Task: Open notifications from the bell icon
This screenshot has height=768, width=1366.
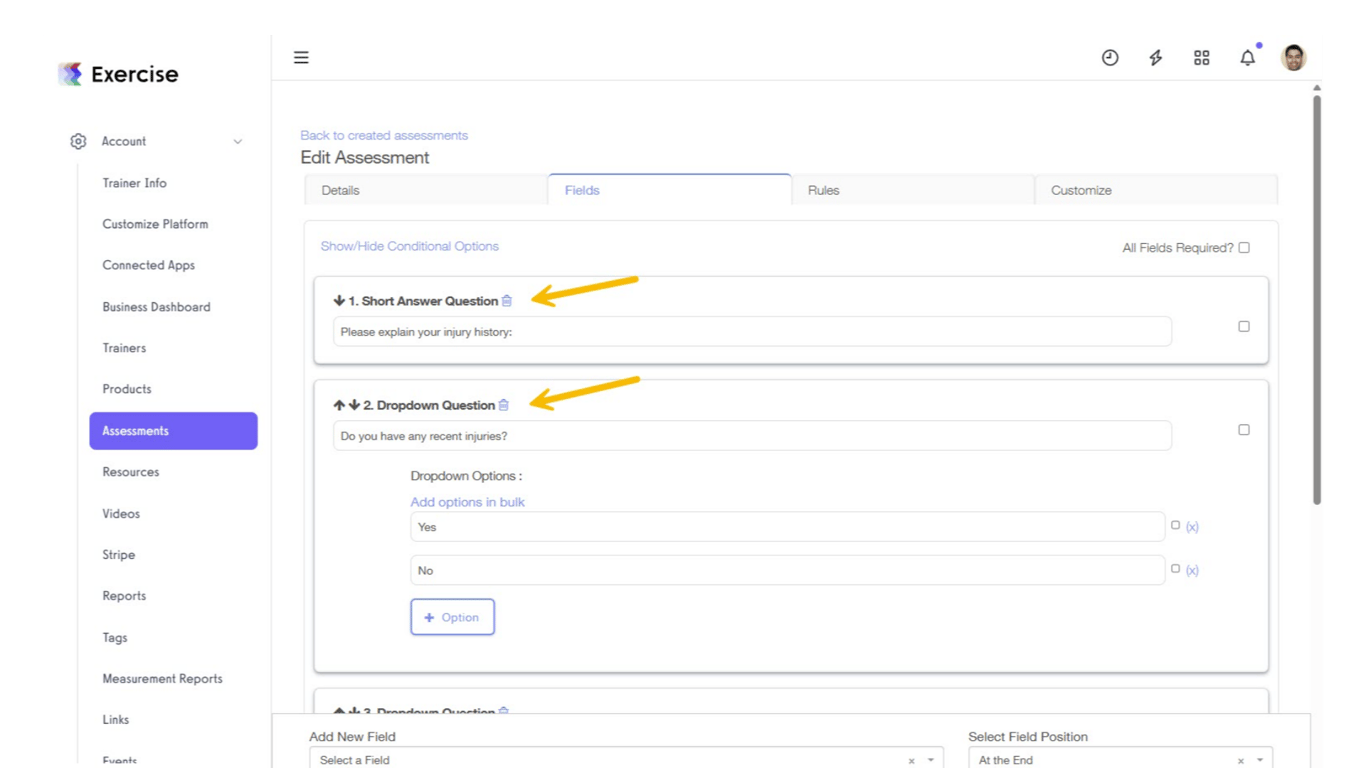Action: [x=1247, y=57]
